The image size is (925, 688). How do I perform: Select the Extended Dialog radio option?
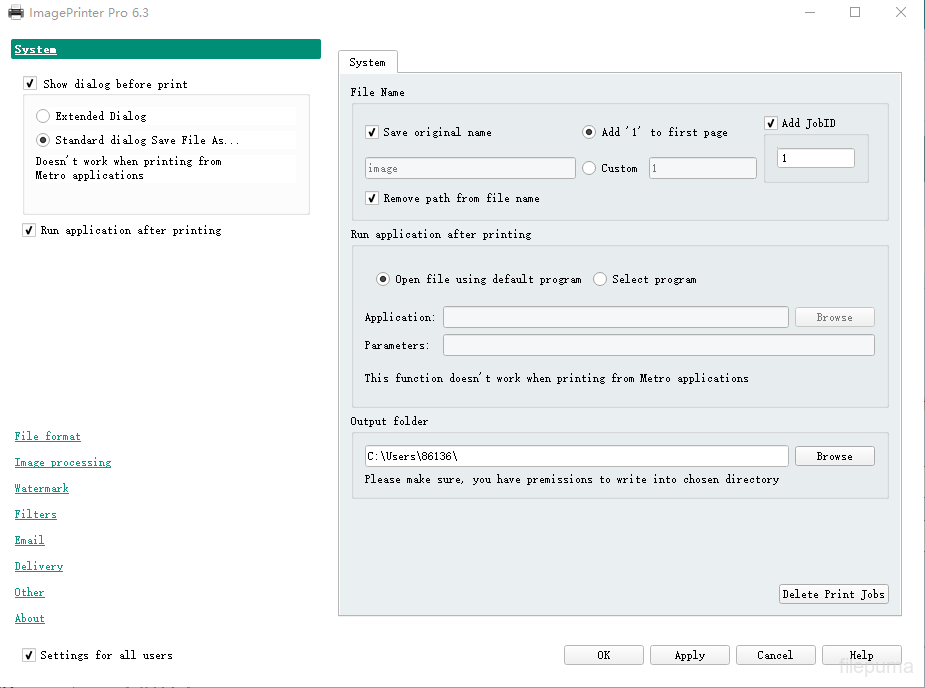[x=43, y=116]
